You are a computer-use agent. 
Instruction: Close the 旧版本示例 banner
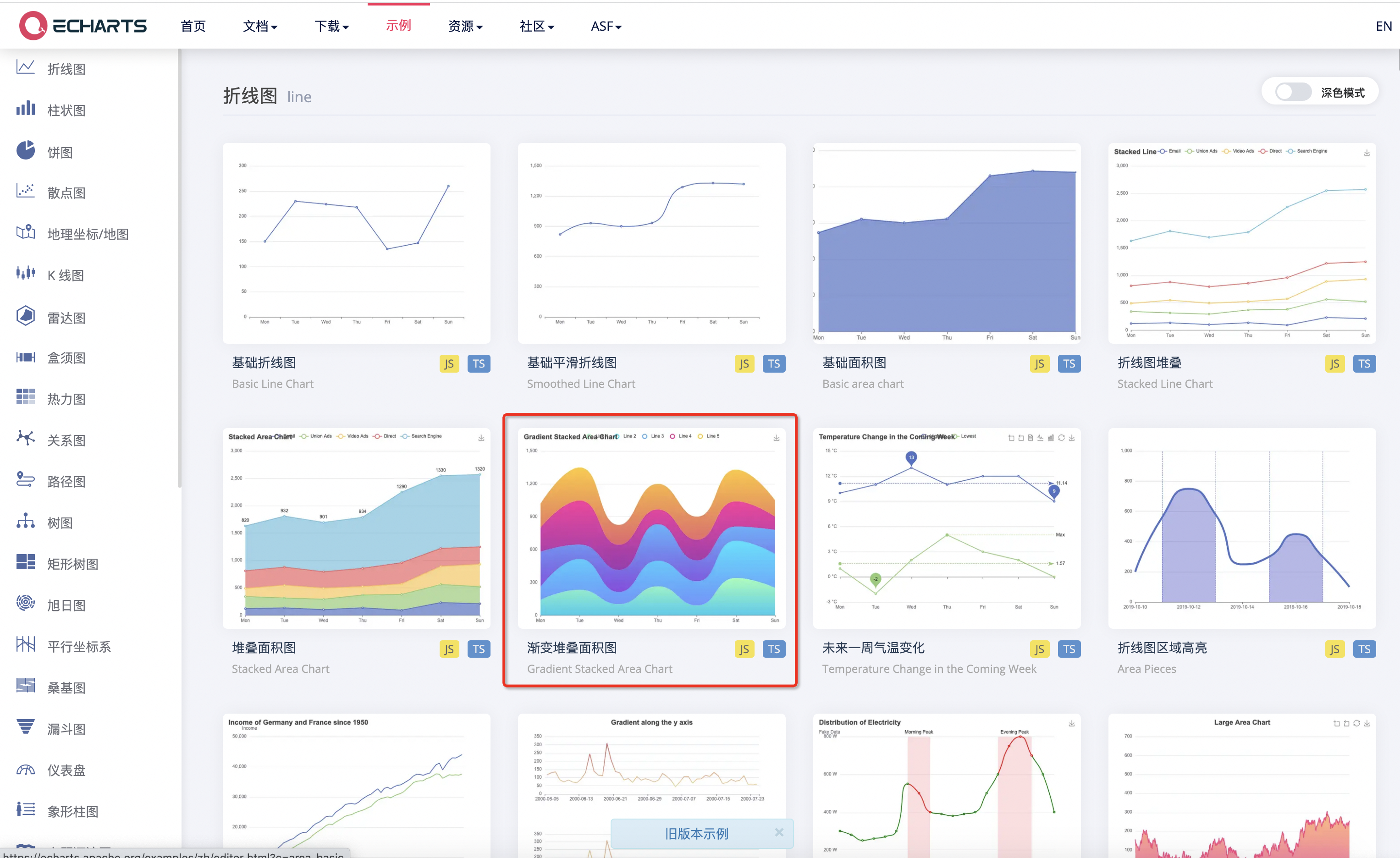779,832
